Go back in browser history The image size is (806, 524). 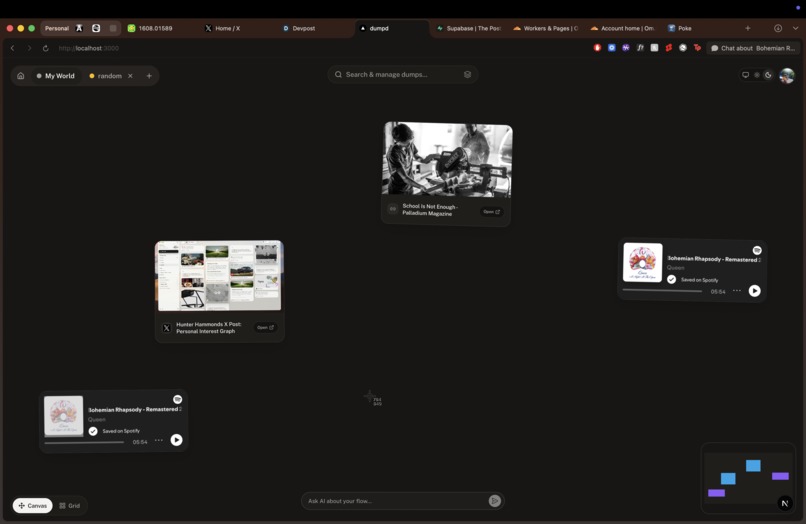[13, 48]
